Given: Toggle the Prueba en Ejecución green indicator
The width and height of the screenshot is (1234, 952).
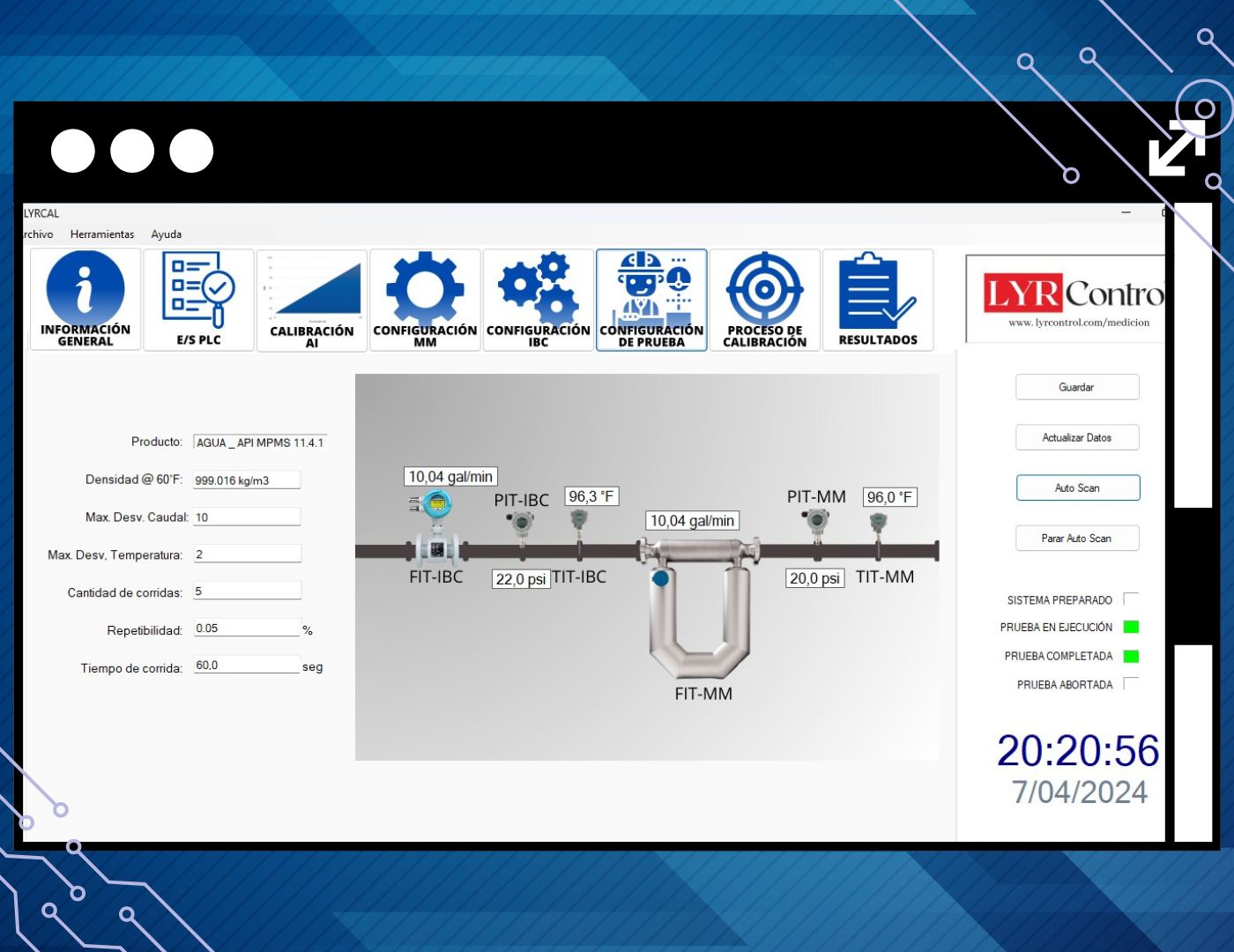Looking at the screenshot, I should click(x=1131, y=627).
